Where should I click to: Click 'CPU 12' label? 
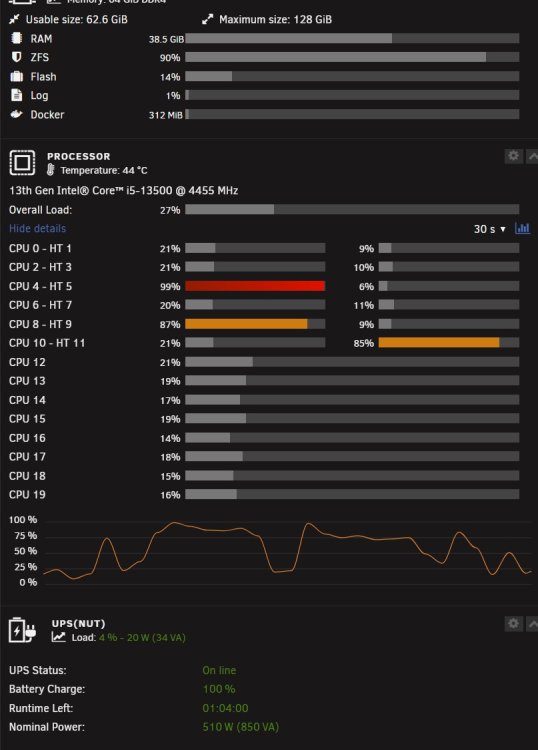coord(27,362)
